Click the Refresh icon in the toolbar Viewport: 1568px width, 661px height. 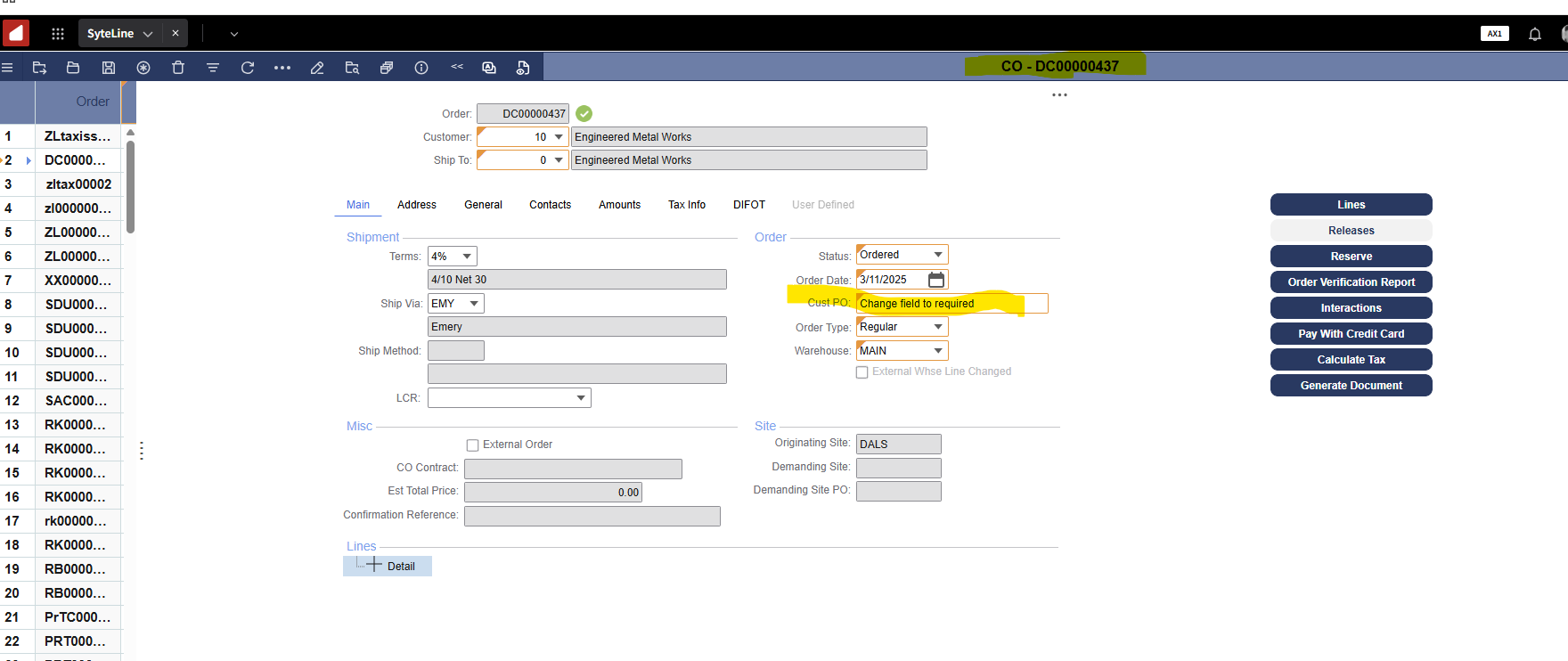tap(248, 68)
